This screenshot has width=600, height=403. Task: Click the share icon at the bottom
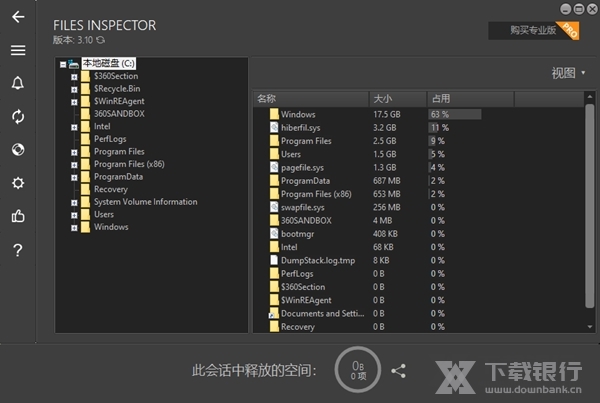point(398,371)
